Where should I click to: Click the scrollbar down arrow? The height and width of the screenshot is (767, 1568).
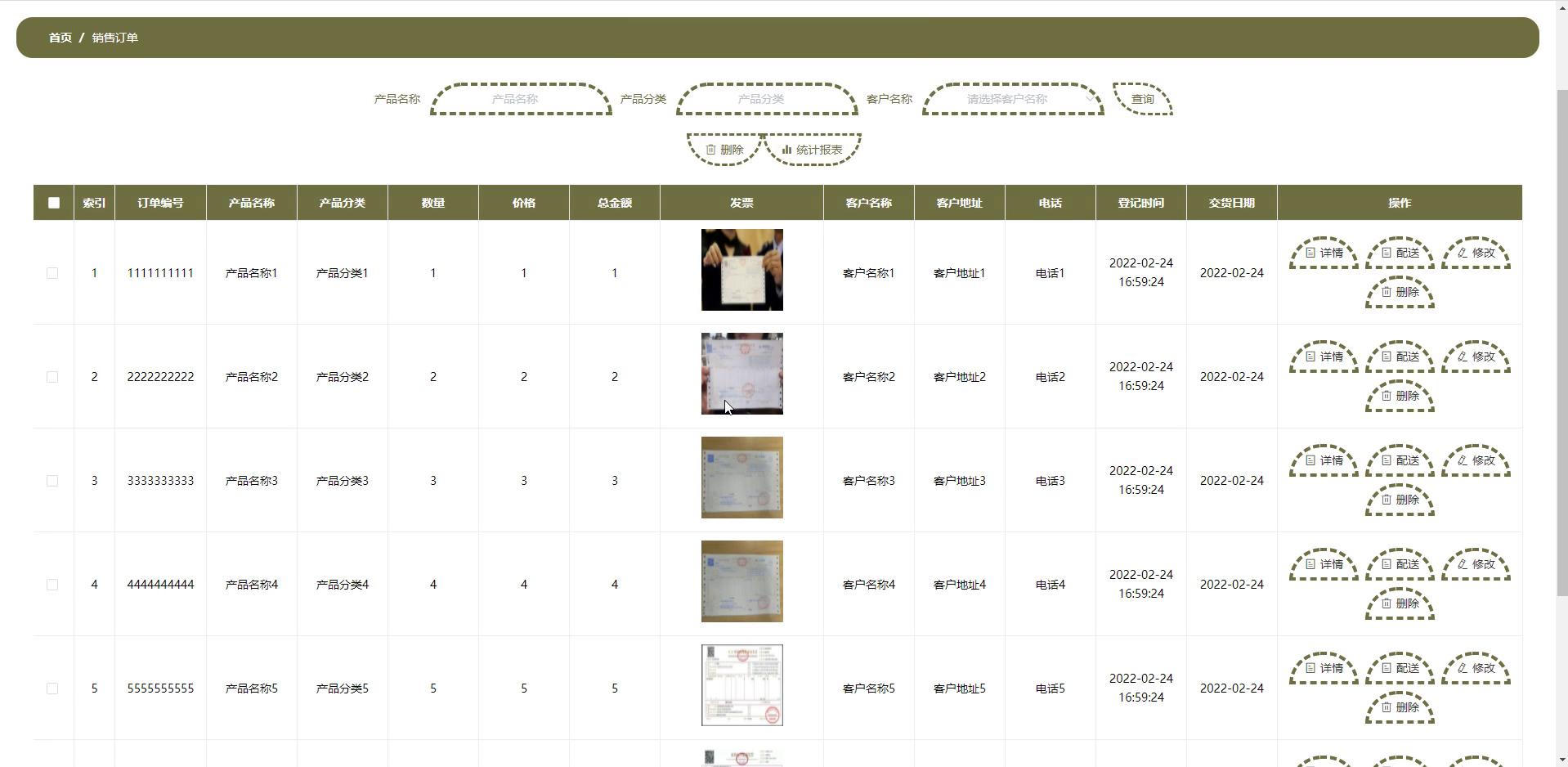click(1561, 760)
